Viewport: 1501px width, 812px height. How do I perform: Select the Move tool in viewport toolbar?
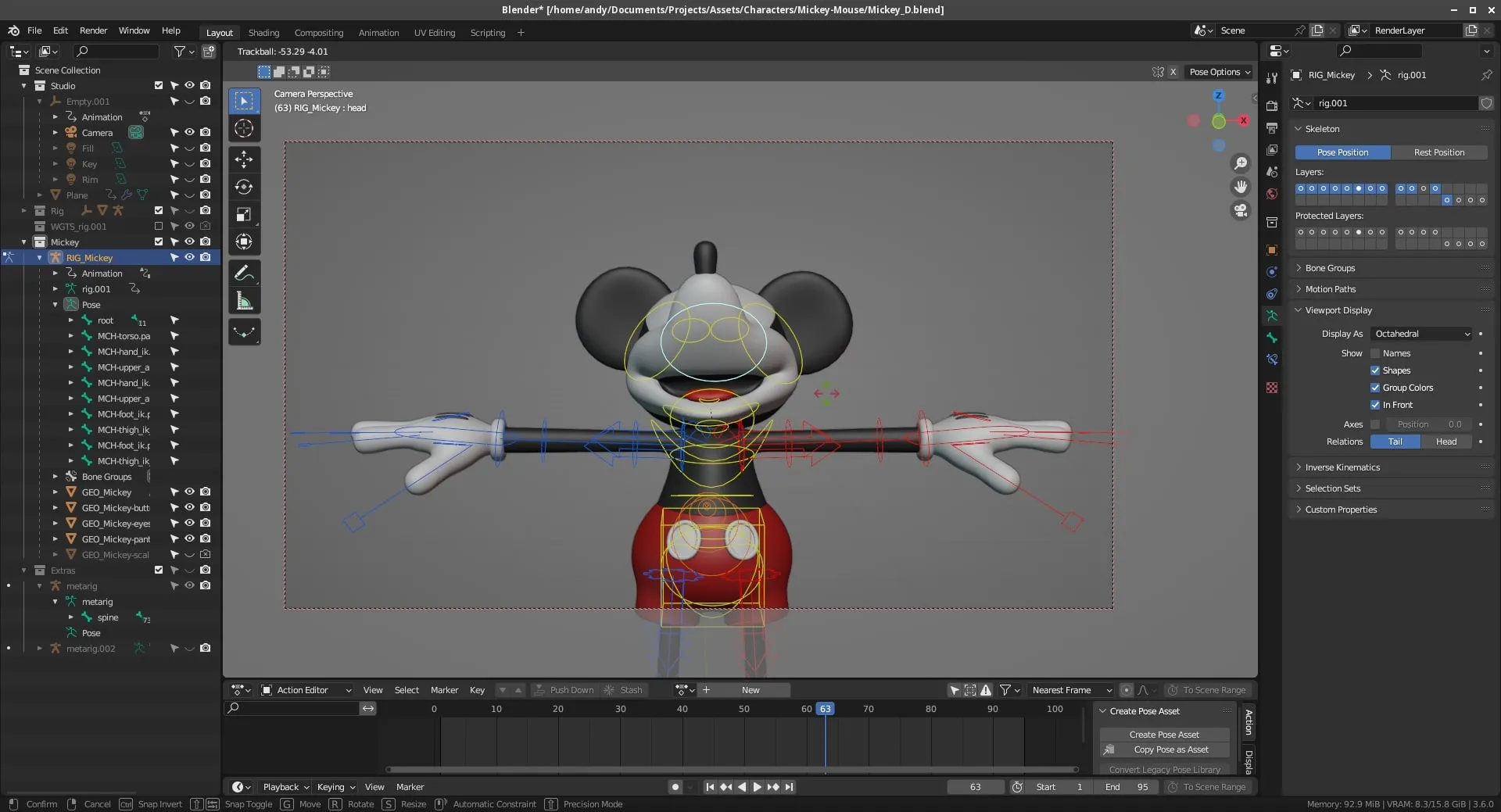pos(244,159)
